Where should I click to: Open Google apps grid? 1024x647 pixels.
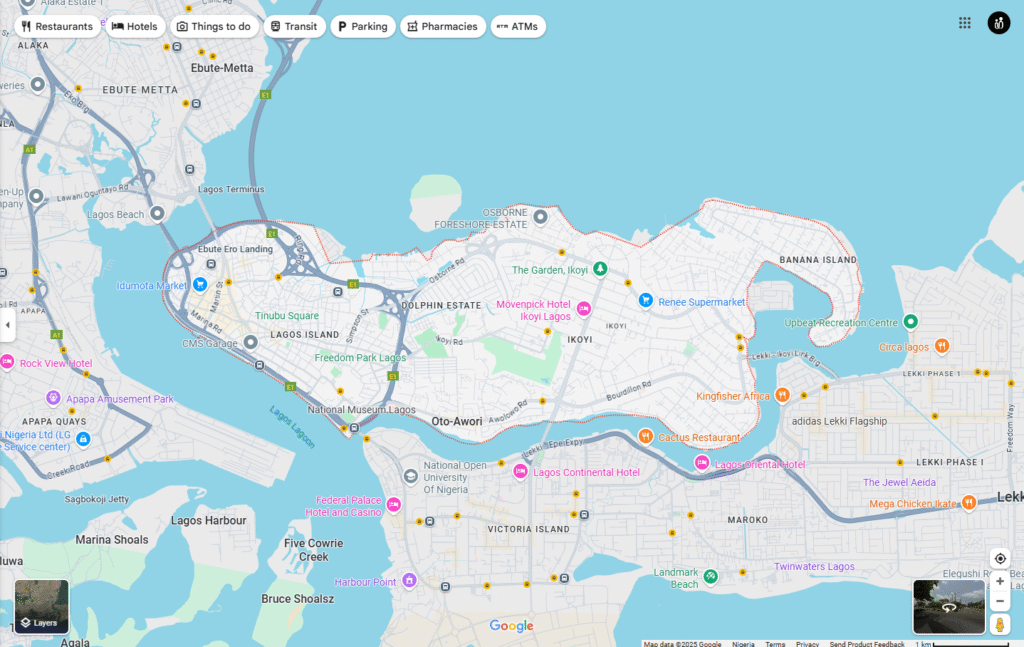tap(965, 23)
